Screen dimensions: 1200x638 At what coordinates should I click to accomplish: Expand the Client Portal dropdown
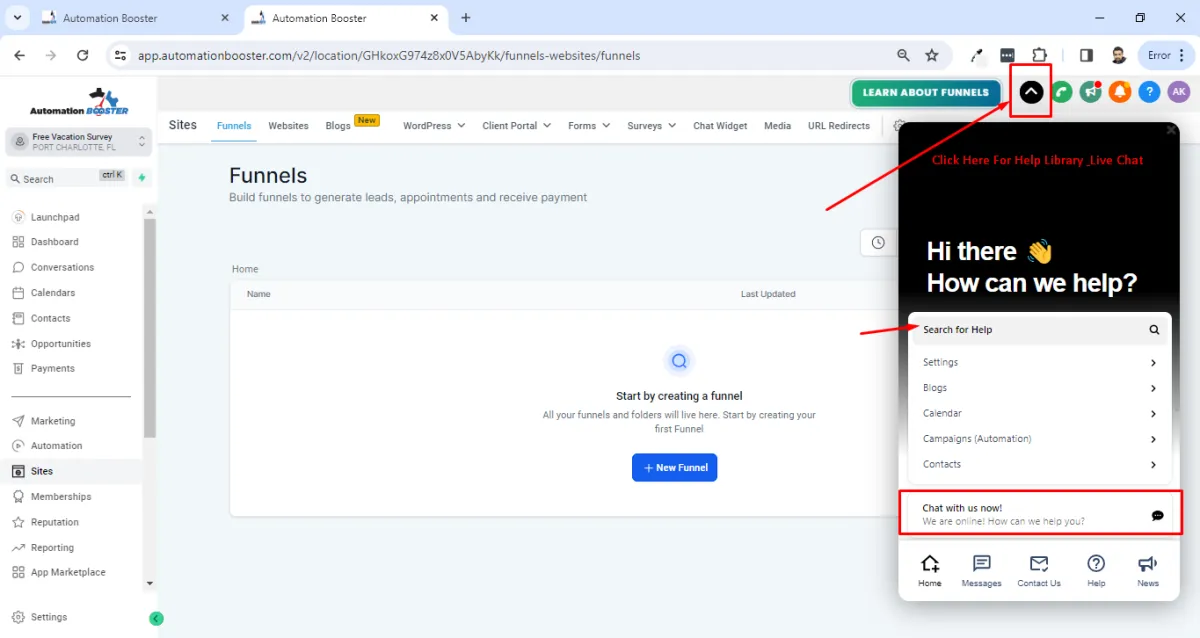517,126
